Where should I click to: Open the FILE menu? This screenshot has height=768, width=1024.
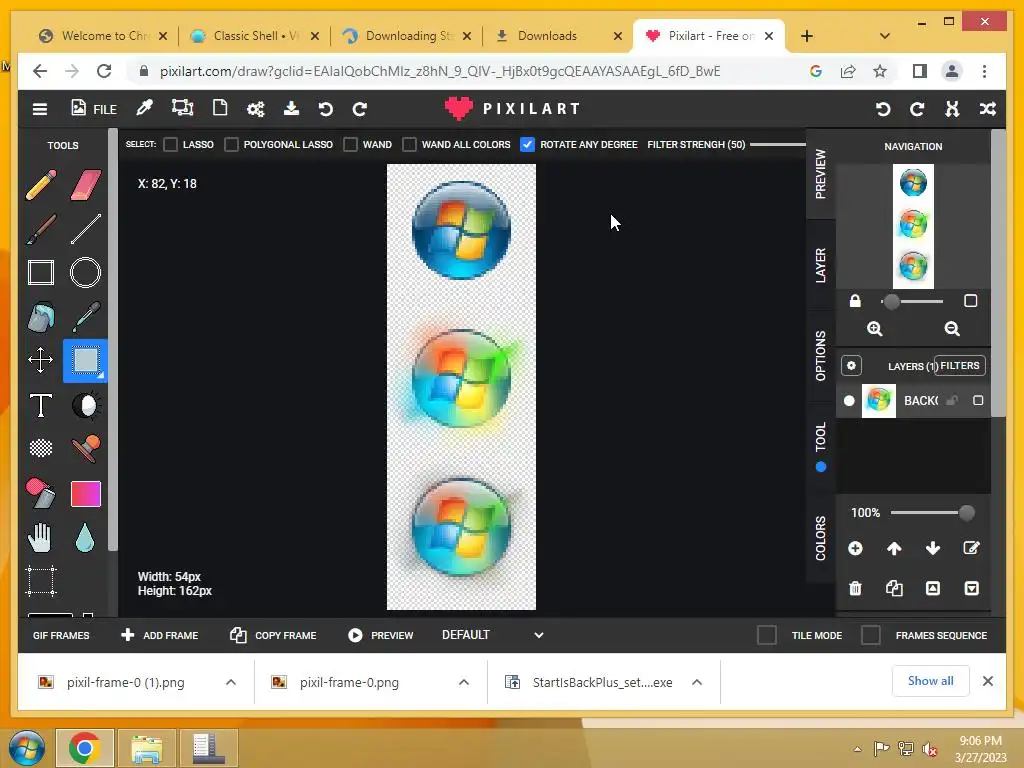[x=94, y=108]
